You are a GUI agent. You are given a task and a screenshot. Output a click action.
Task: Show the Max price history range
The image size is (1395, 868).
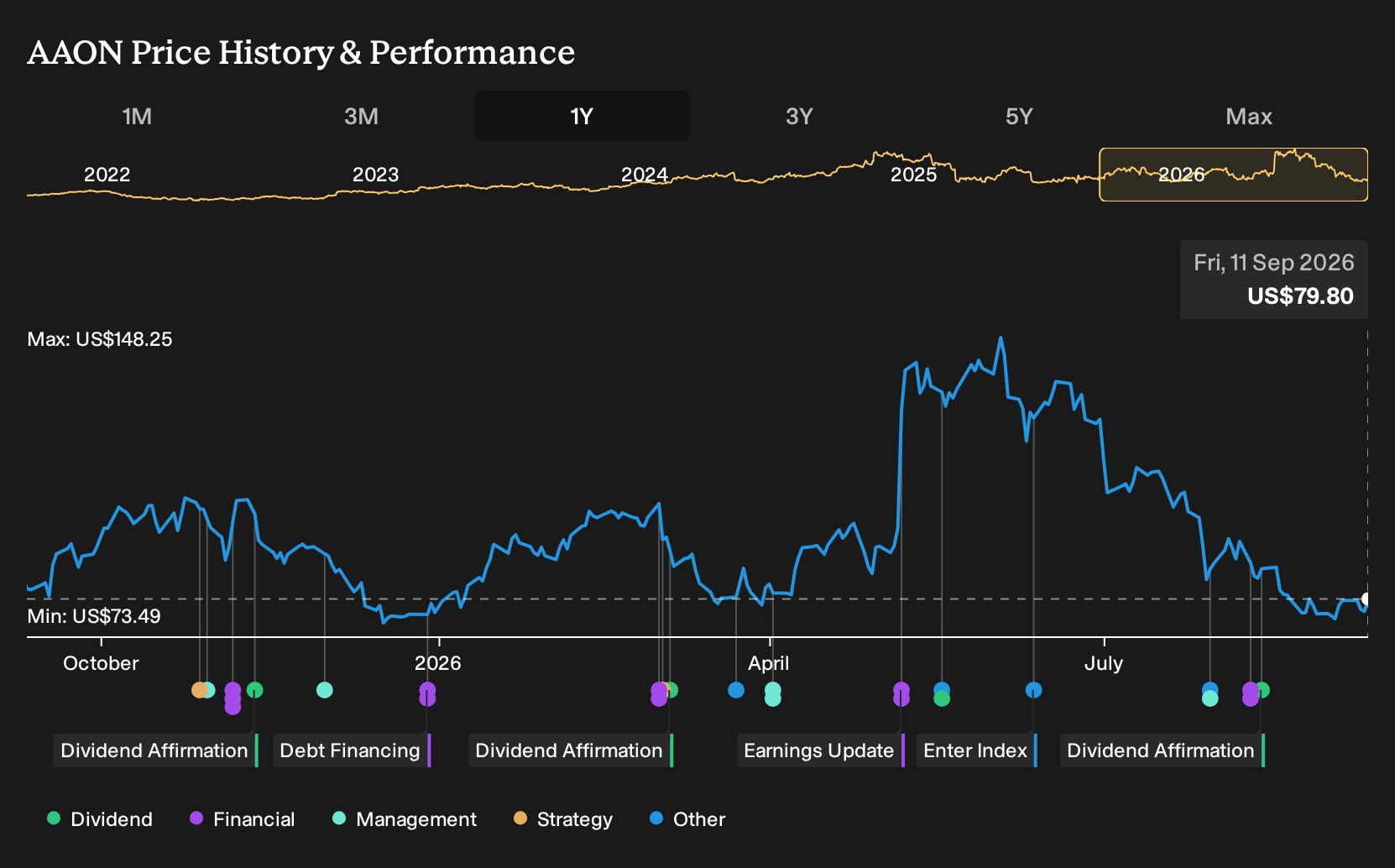(1249, 116)
